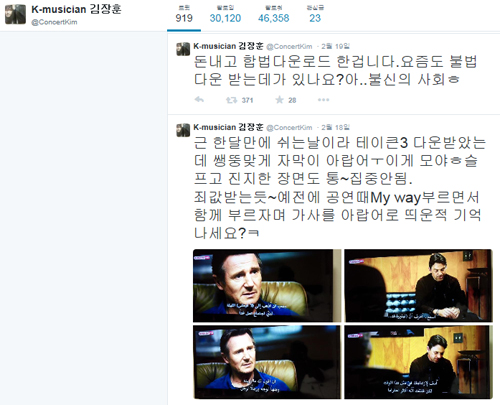The width and height of the screenshot is (500, 405).
Task: Select the Tweets tab showing 919
Action: click(184, 15)
